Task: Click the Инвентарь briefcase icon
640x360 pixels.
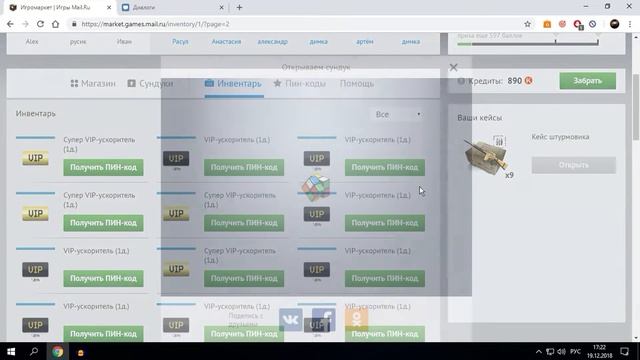Action: (x=209, y=83)
